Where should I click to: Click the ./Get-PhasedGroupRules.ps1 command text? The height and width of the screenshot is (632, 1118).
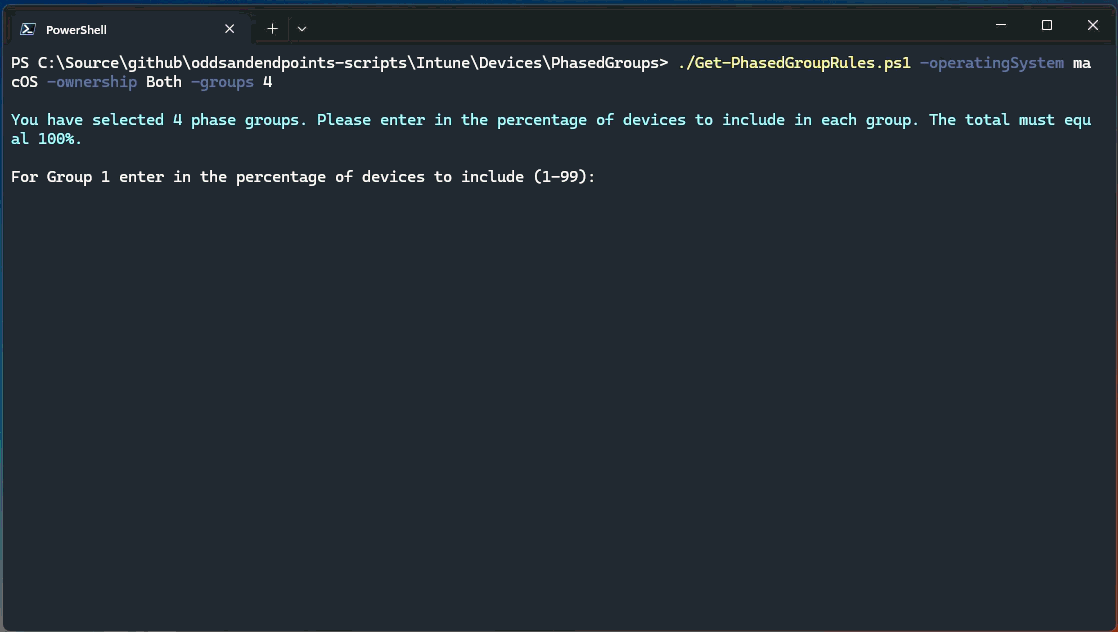pyautogui.click(x=793, y=63)
